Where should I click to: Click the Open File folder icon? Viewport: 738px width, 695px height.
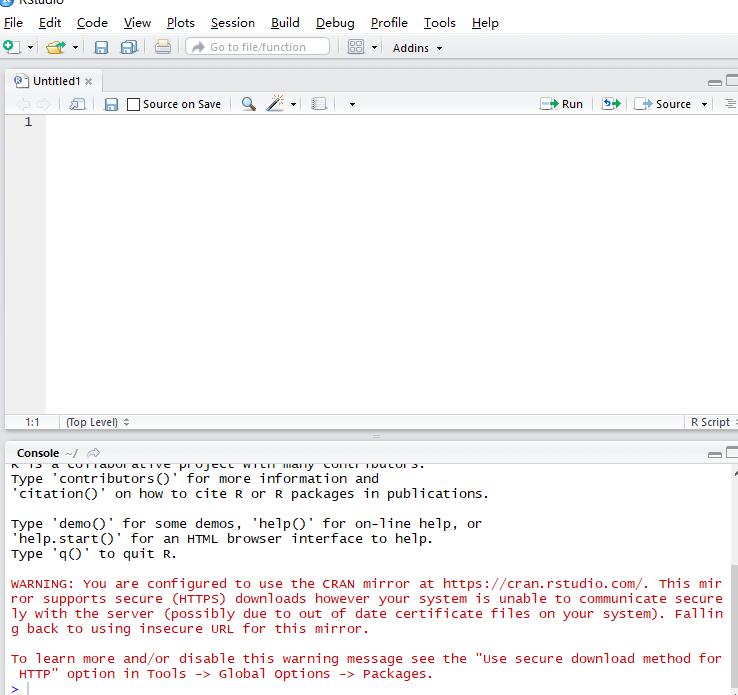pos(56,47)
